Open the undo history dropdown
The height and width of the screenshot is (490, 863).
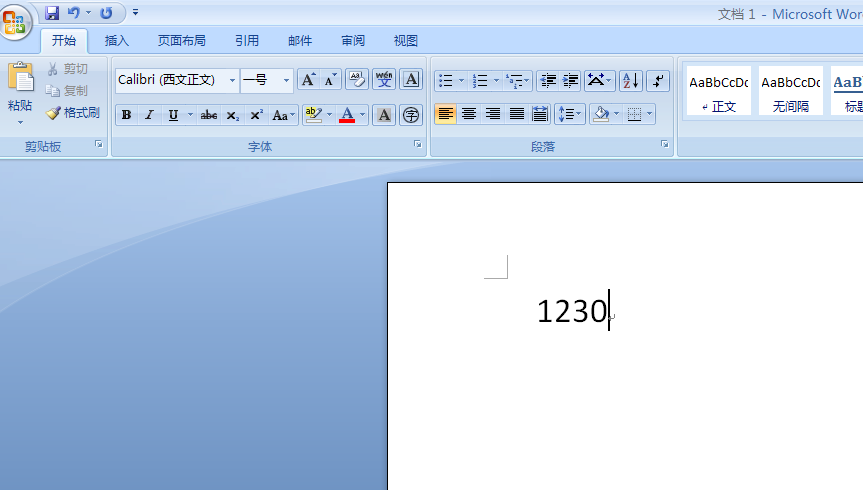pos(88,12)
